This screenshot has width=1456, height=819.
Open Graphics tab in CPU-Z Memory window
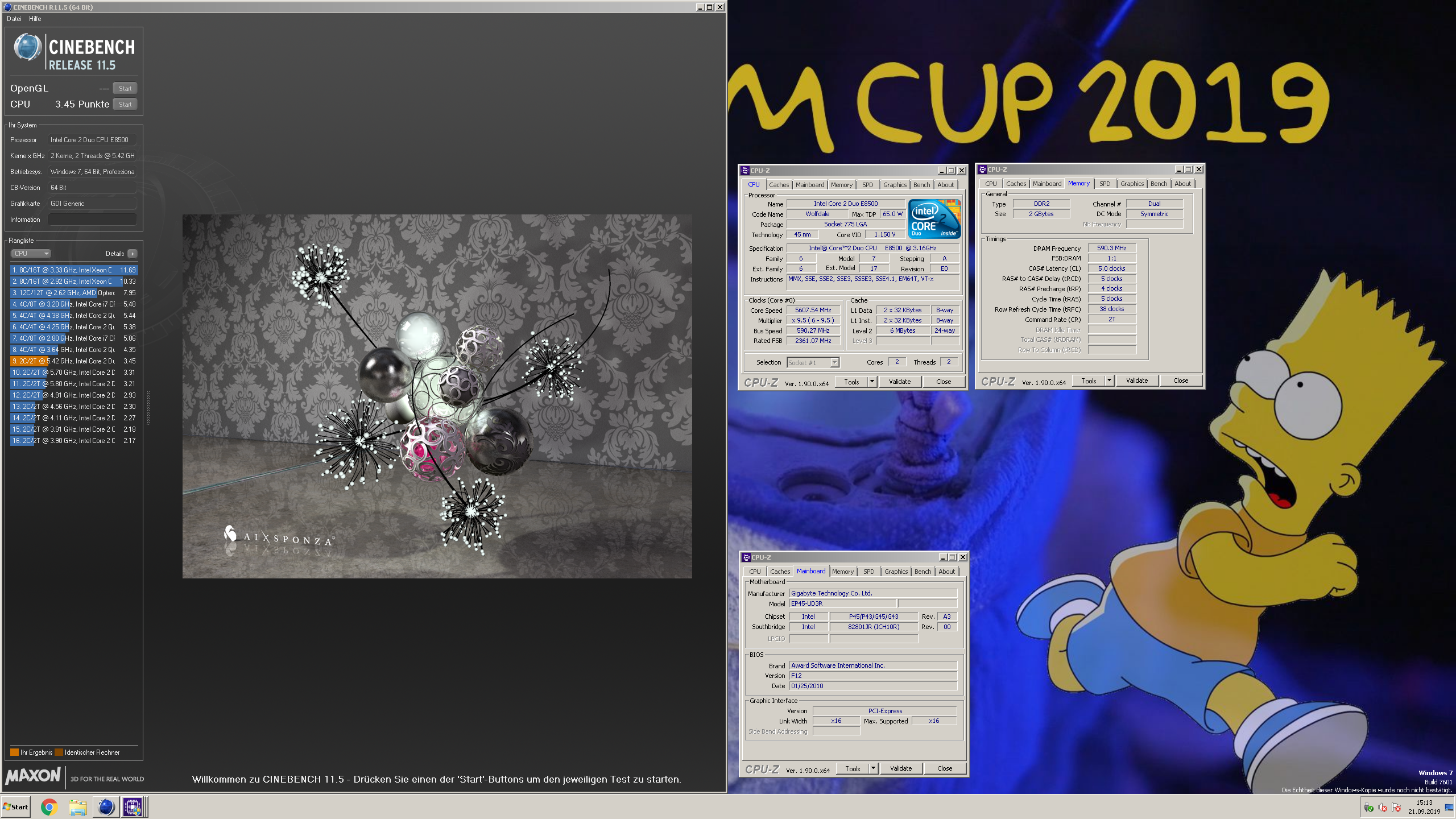[x=1132, y=184]
